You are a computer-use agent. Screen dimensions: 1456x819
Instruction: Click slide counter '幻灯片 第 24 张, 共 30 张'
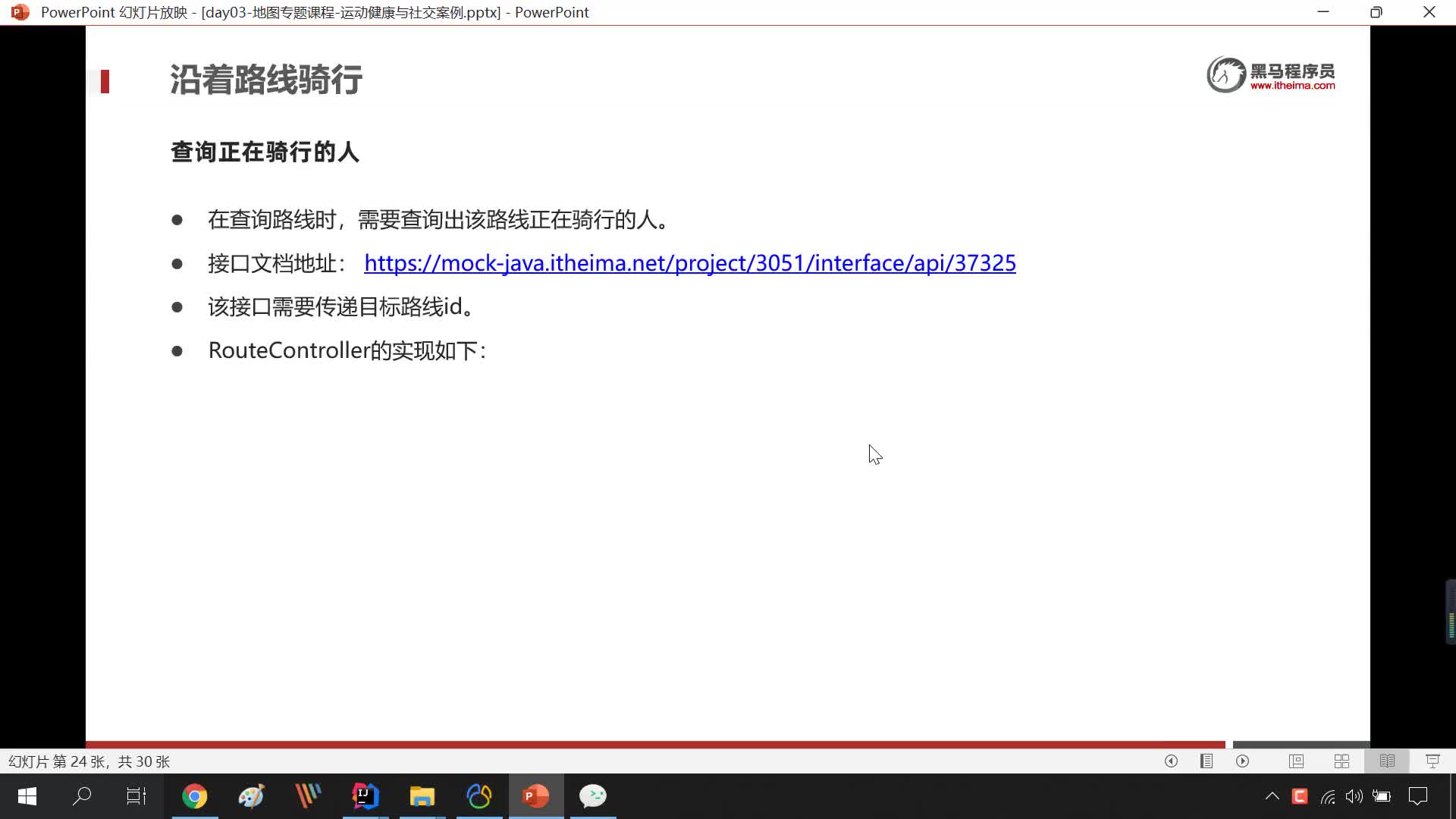[x=89, y=761]
